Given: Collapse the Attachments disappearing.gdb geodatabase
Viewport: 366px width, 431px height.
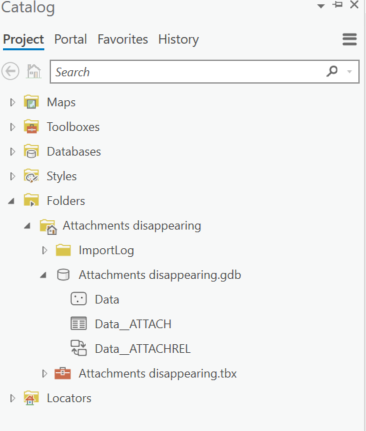Looking at the screenshot, I should pyautogui.click(x=43, y=275).
